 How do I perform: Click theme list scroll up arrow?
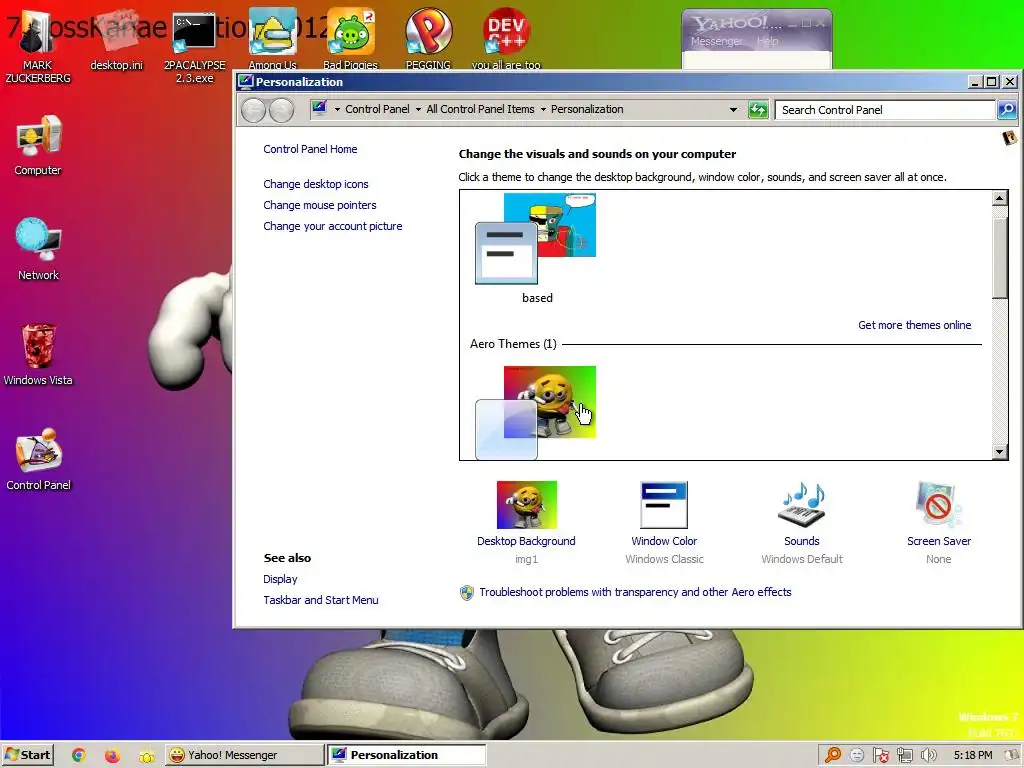click(1000, 198)
